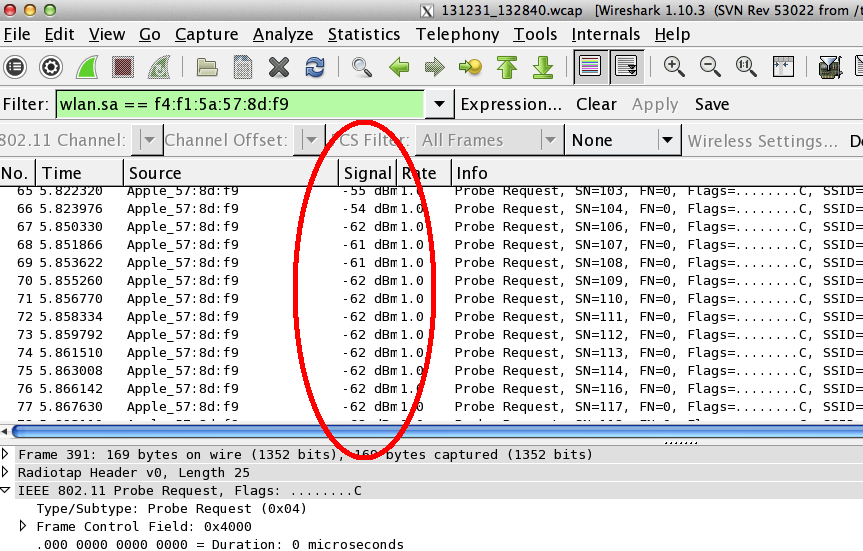Screen dimensions: 863x551
Task: Open the Analyze menu
Action: click(x=283, y=35)
